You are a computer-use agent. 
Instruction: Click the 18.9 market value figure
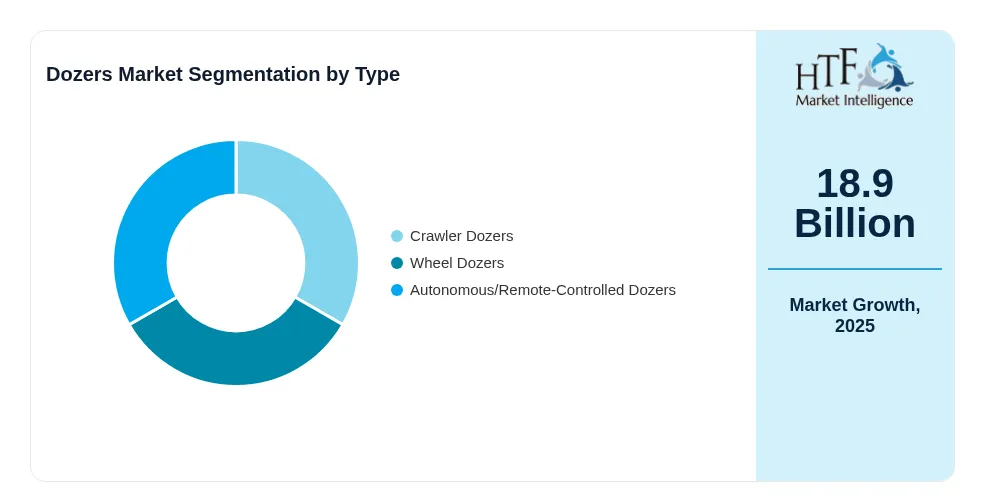coord(854,184)
